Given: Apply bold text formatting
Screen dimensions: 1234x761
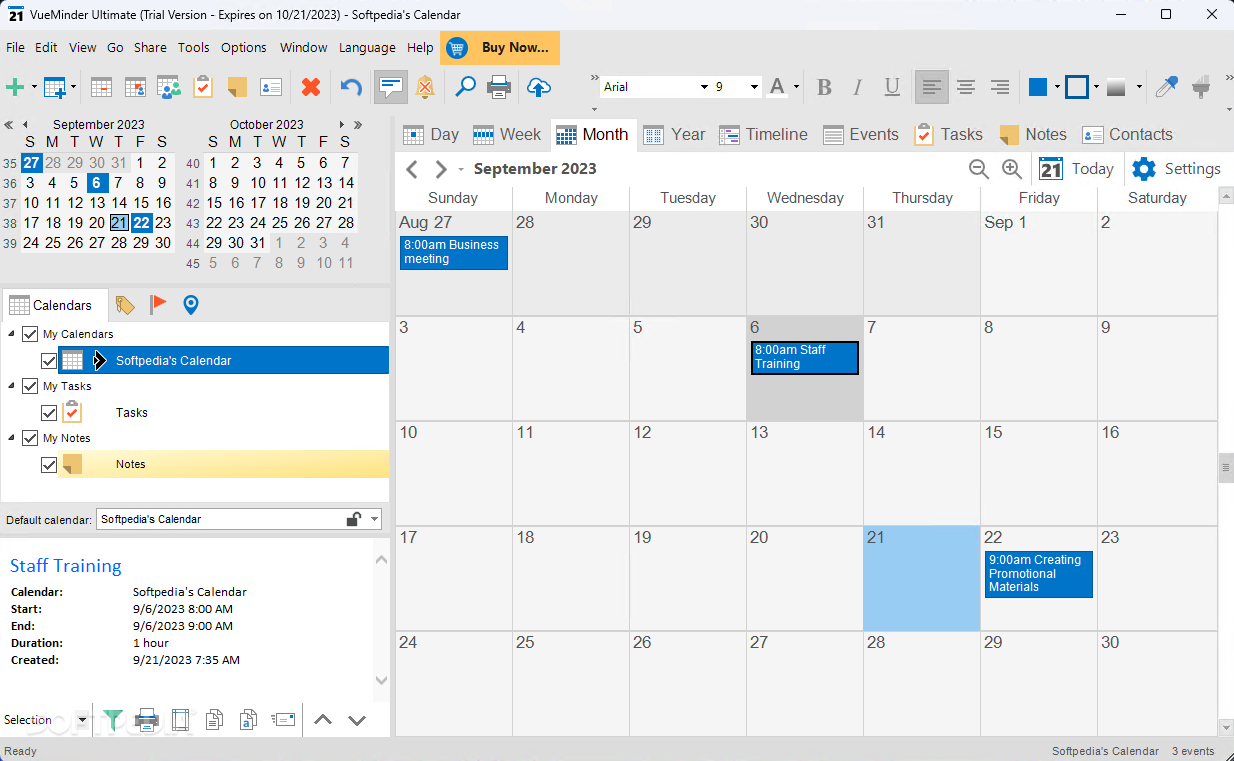Looking at the screenshot, I should click(825, 87).
